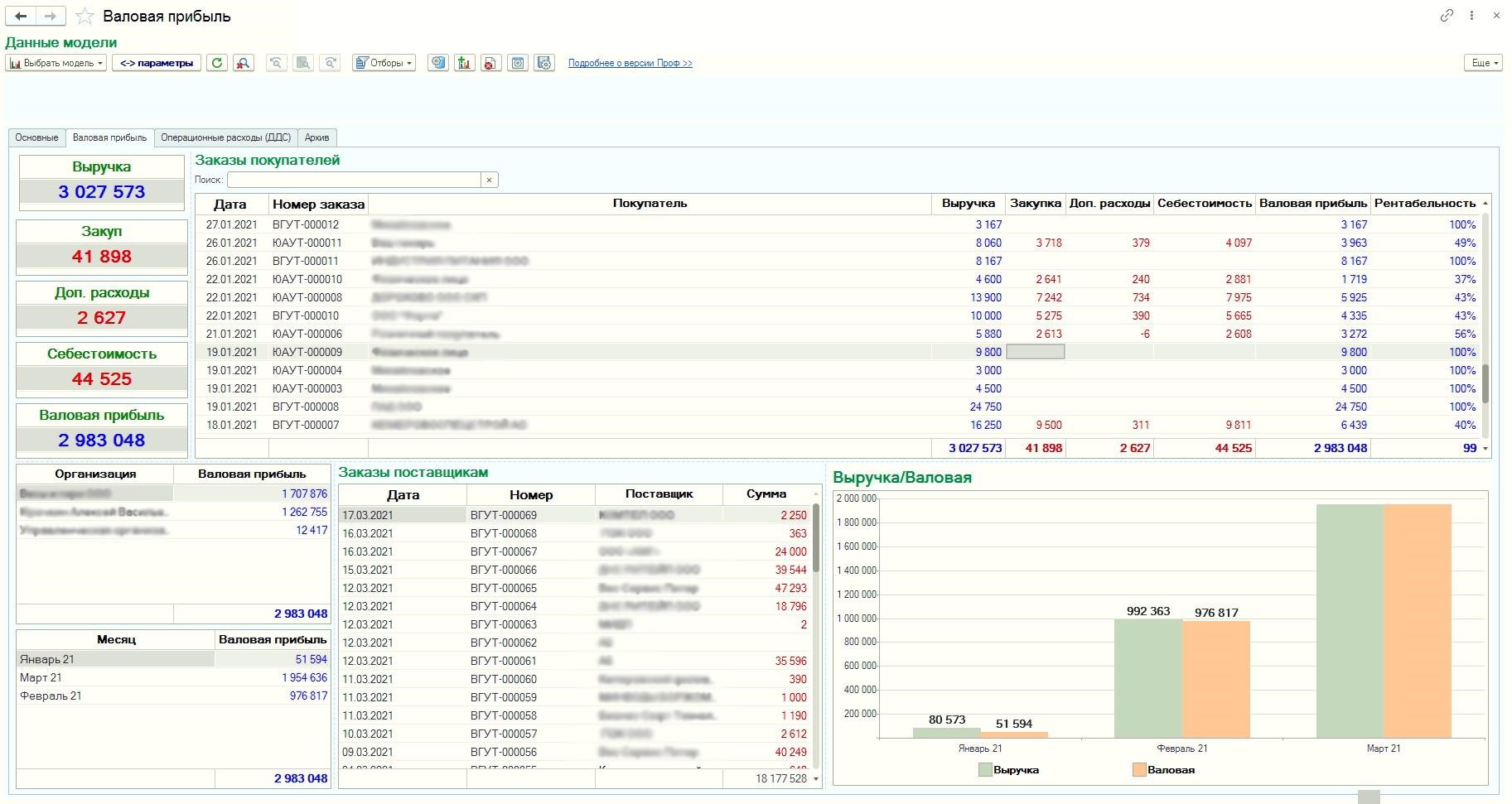This screenshot has height=804, width=1512.
Task: Sort orders by Рентабельность column header
Action: click(1424, 204)
